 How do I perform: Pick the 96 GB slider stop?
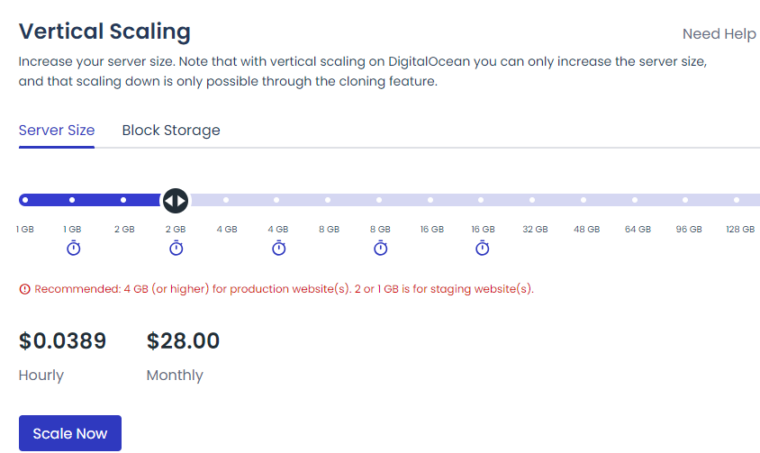tap(685, 200)
